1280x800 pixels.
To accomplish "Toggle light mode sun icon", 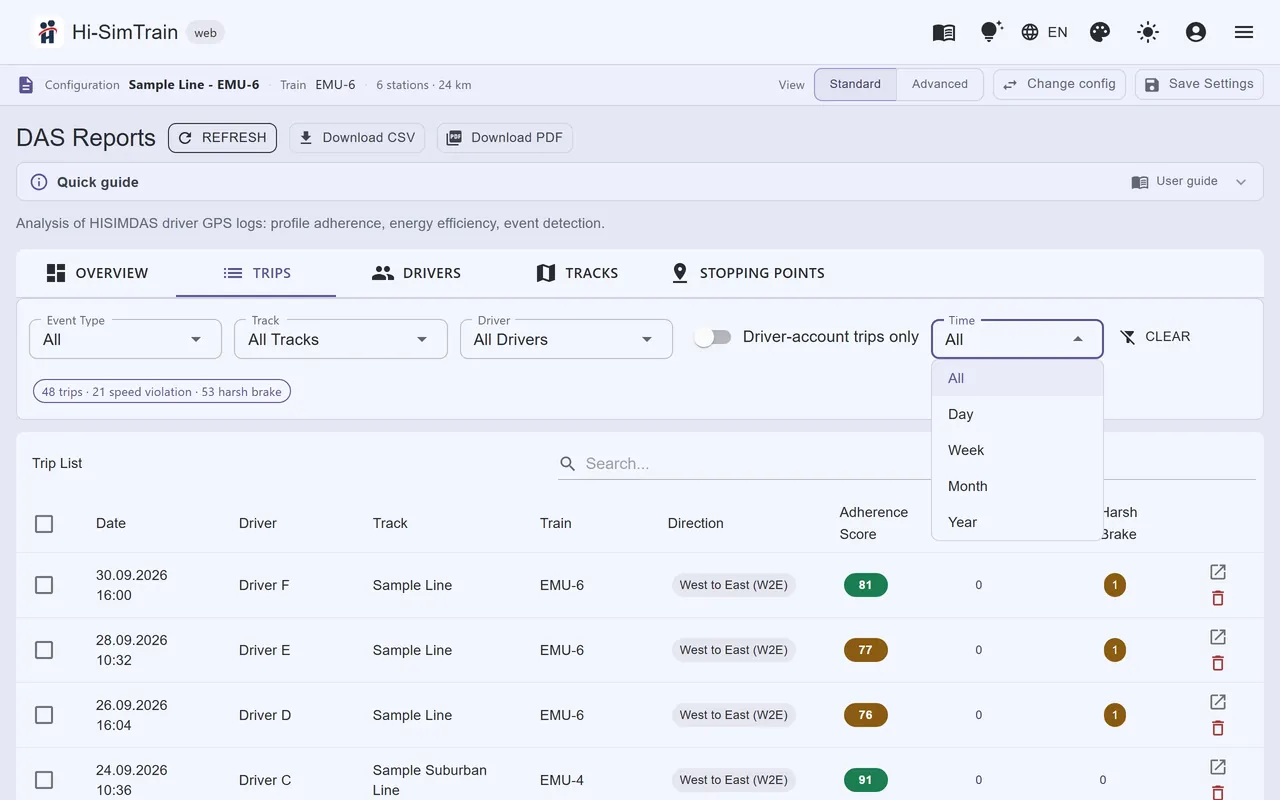I will click(1148, 32).
